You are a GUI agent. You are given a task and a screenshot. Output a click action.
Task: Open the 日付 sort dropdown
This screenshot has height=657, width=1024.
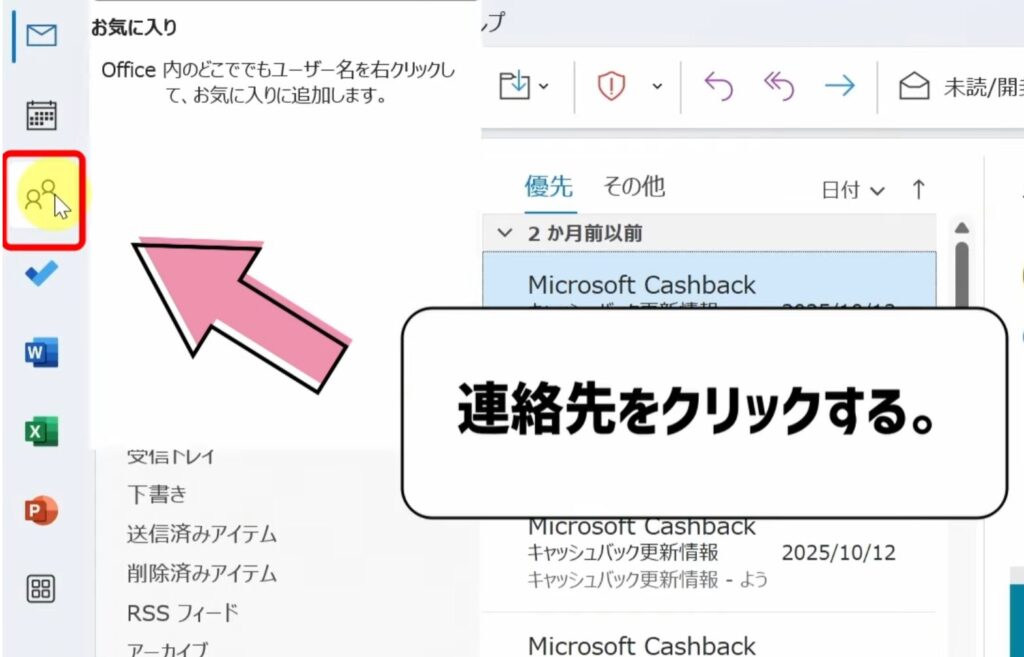point(852,190)
